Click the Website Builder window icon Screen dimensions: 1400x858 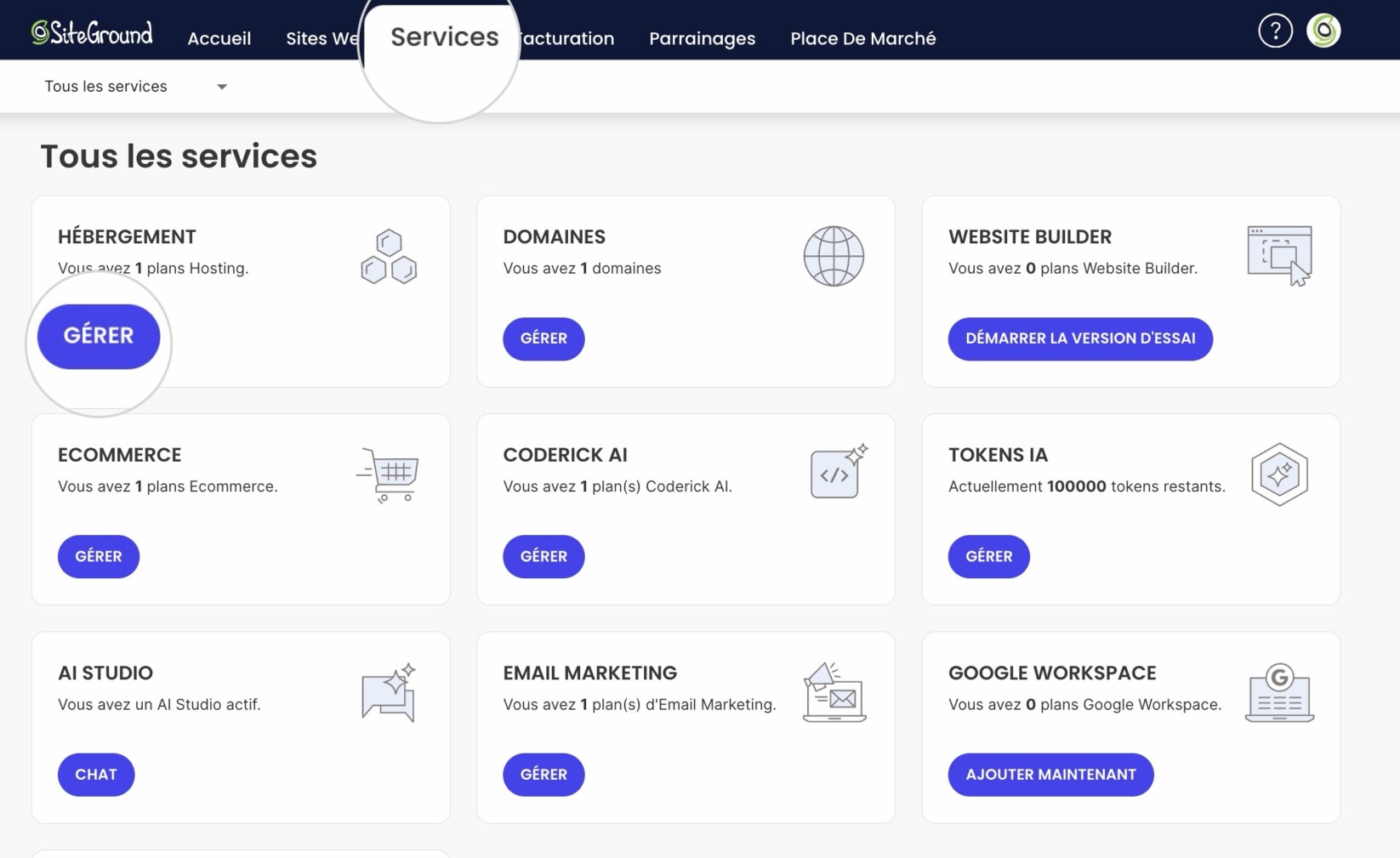(x=1279, y=256)
